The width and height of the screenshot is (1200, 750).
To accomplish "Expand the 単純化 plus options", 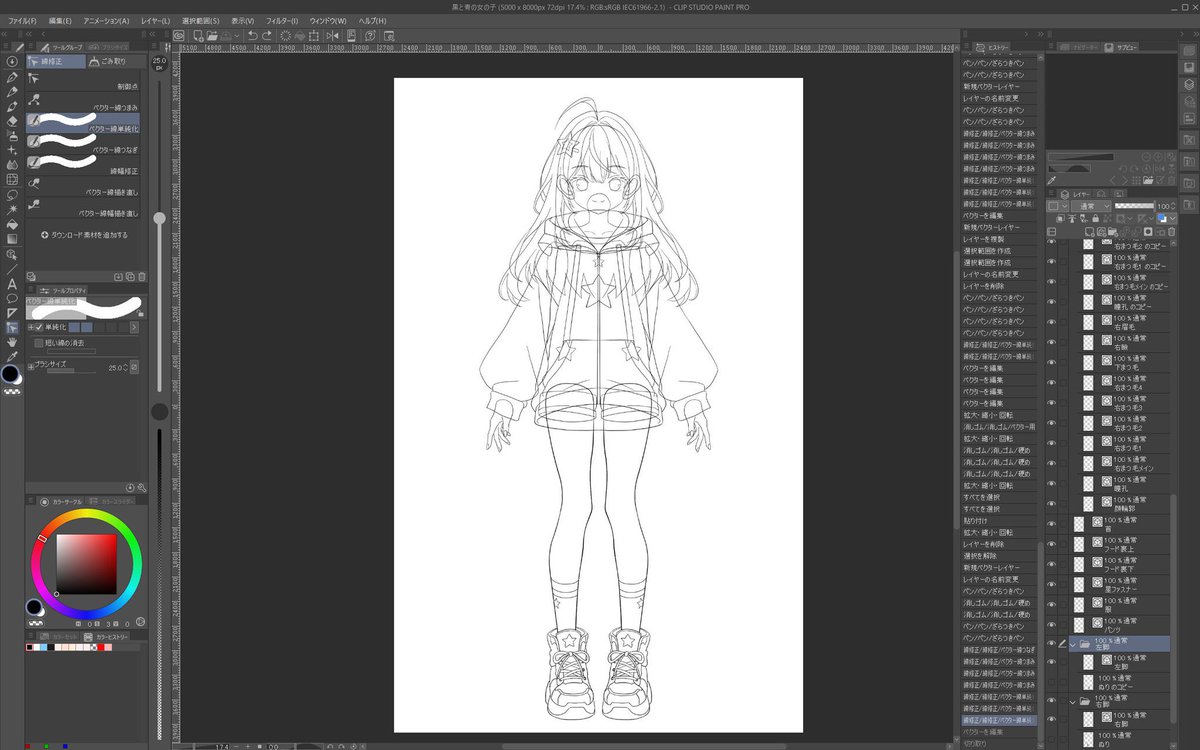I will [31, 327].
